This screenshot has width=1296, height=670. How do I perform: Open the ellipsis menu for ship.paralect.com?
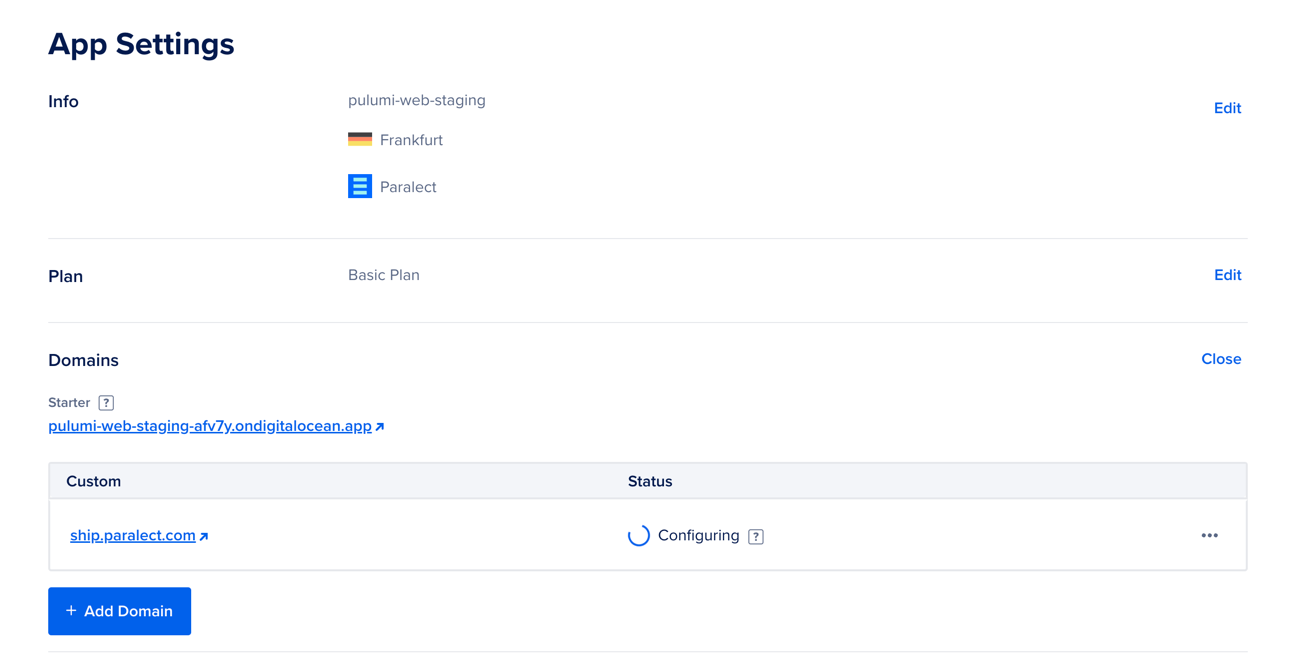[1210, 535]
